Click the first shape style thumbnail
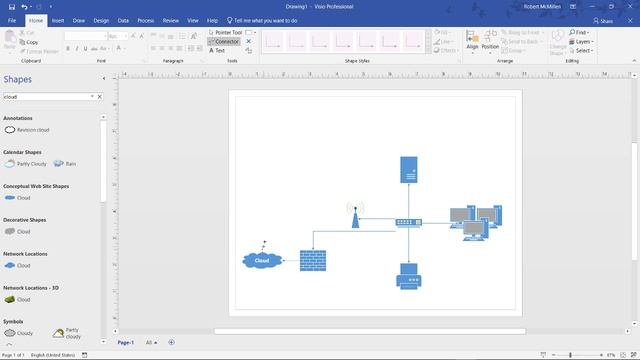 273,41
